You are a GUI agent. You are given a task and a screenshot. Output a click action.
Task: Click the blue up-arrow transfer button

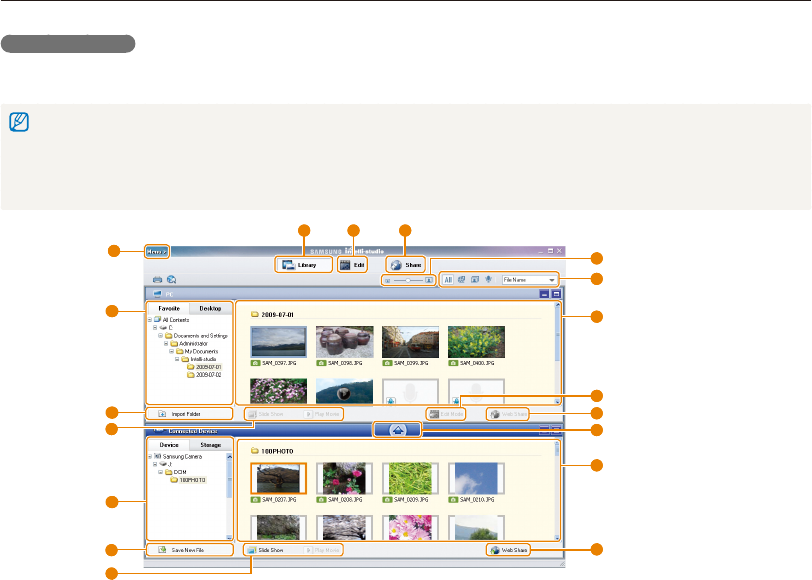pos(397,430)
